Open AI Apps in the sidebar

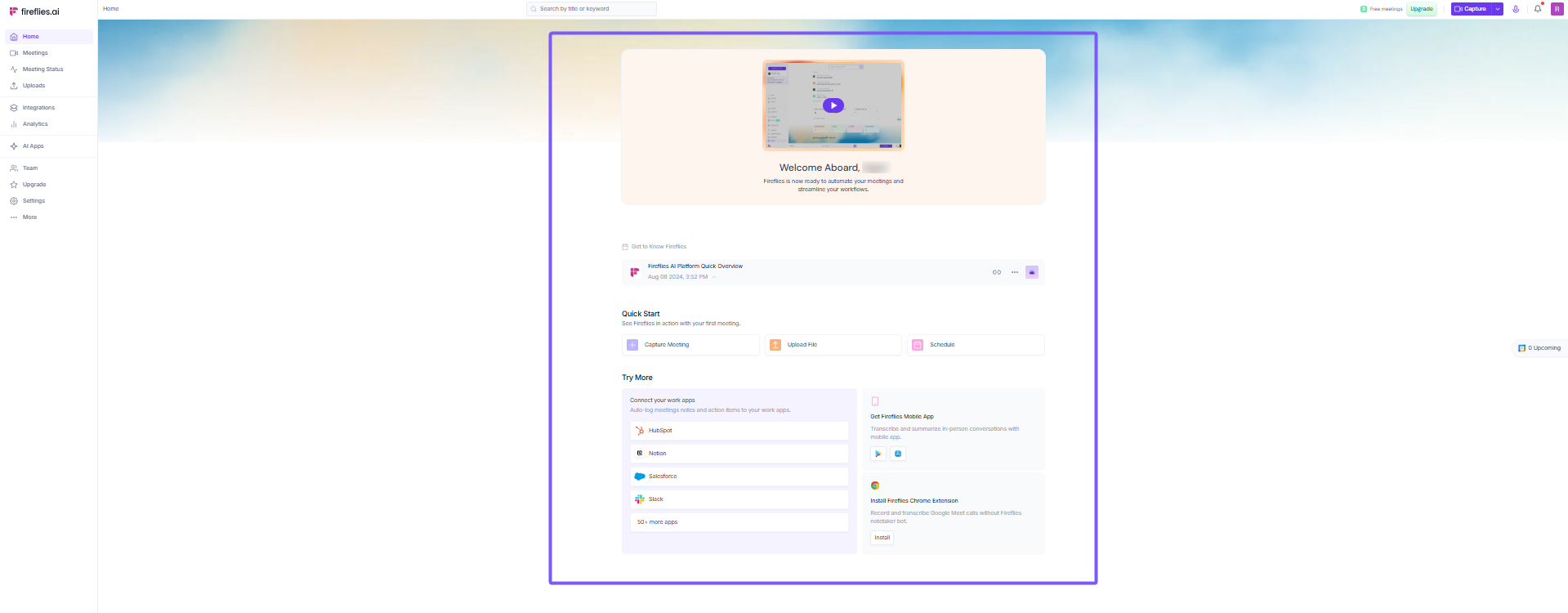coord(49,146)
